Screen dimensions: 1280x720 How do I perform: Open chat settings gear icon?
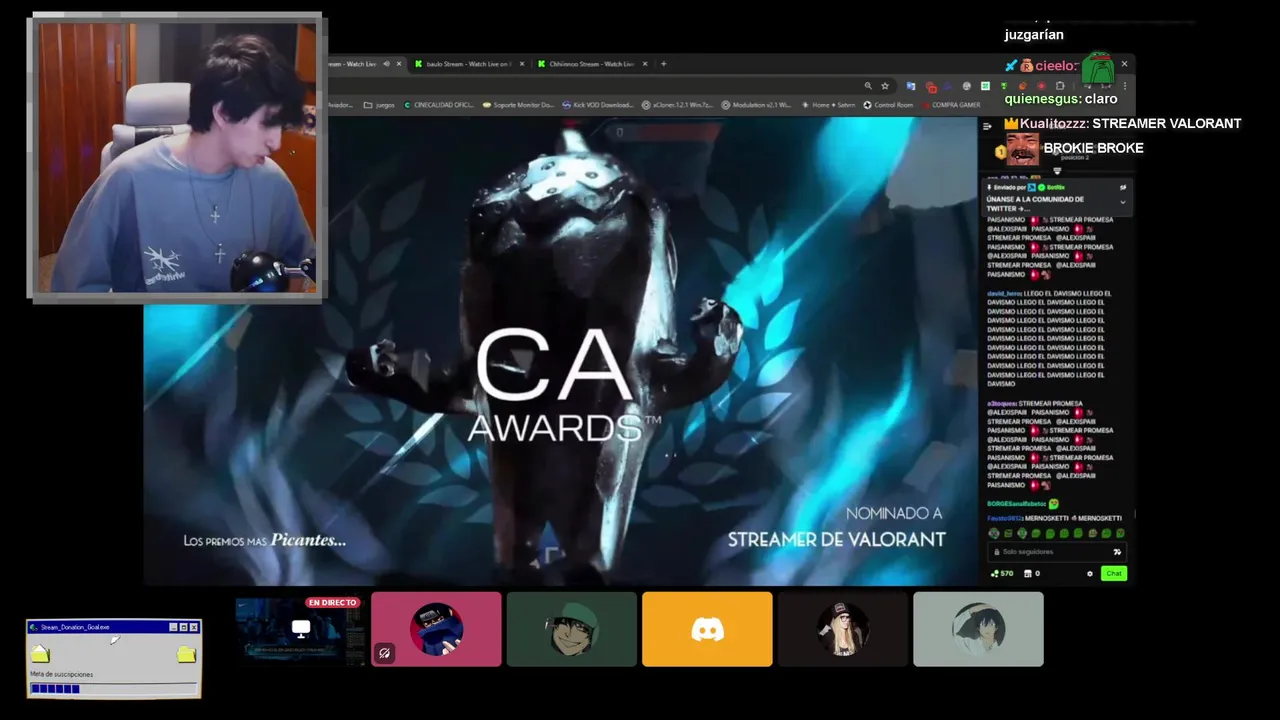coord(1090,573)
